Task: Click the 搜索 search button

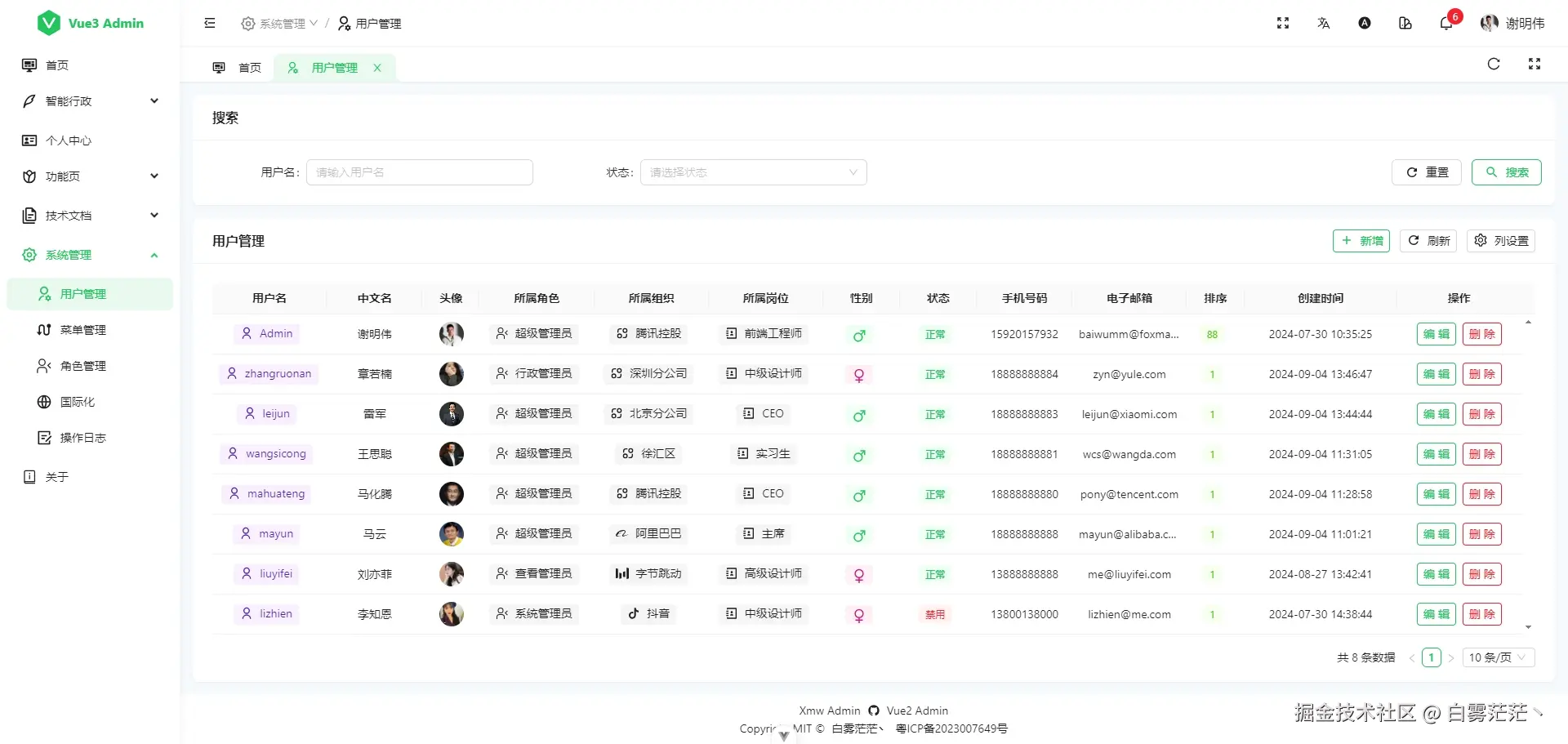Action: point(1507,172)
